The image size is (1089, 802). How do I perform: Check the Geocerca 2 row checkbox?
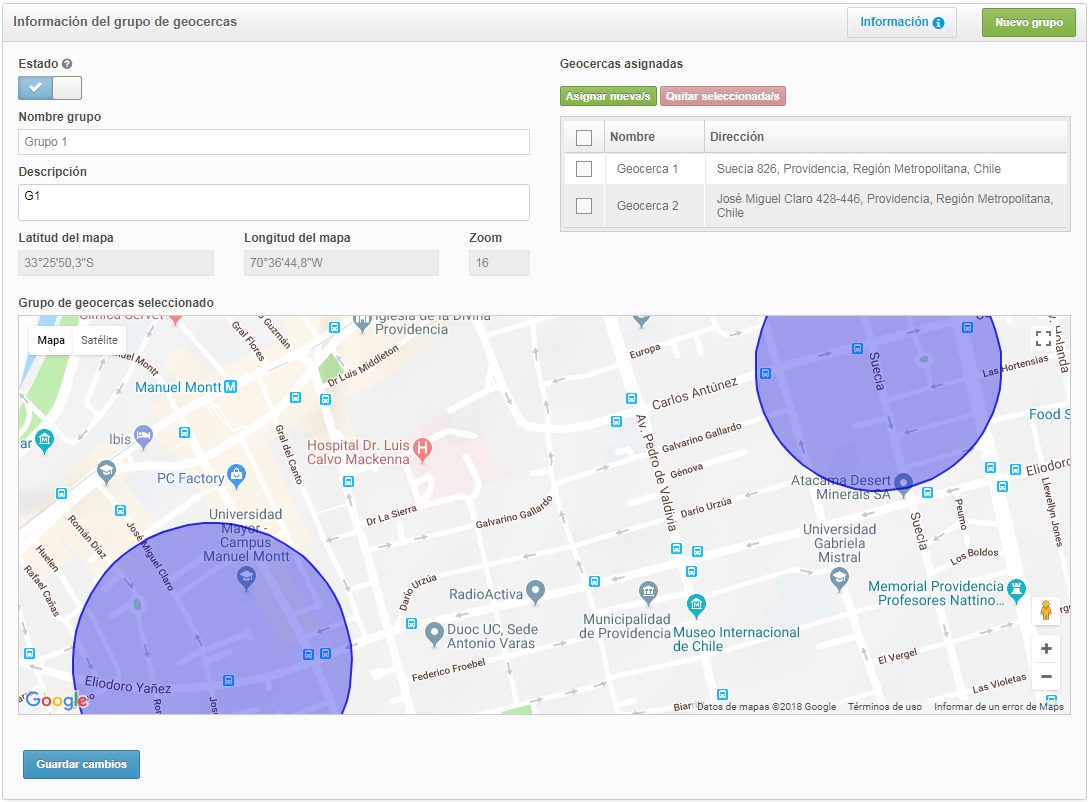click(x=584, y=206)
